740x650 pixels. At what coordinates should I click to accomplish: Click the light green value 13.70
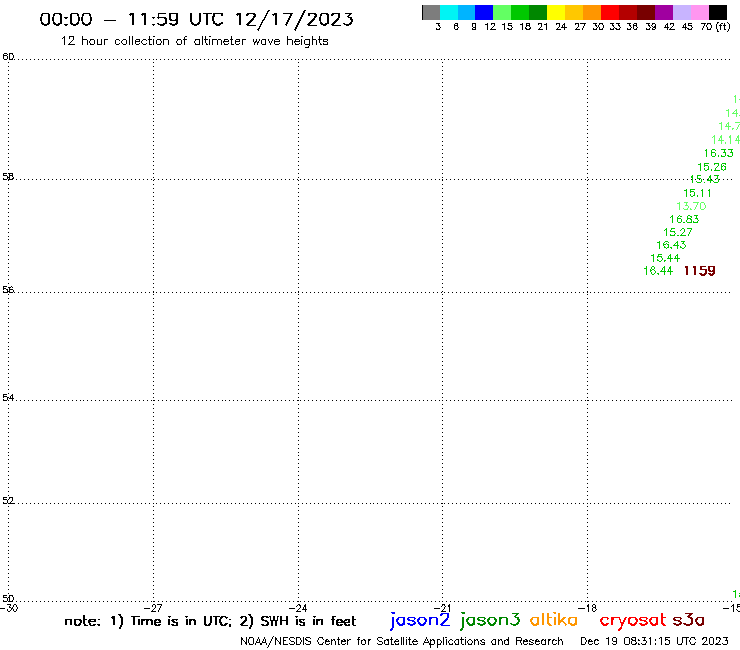click(691, 206)
